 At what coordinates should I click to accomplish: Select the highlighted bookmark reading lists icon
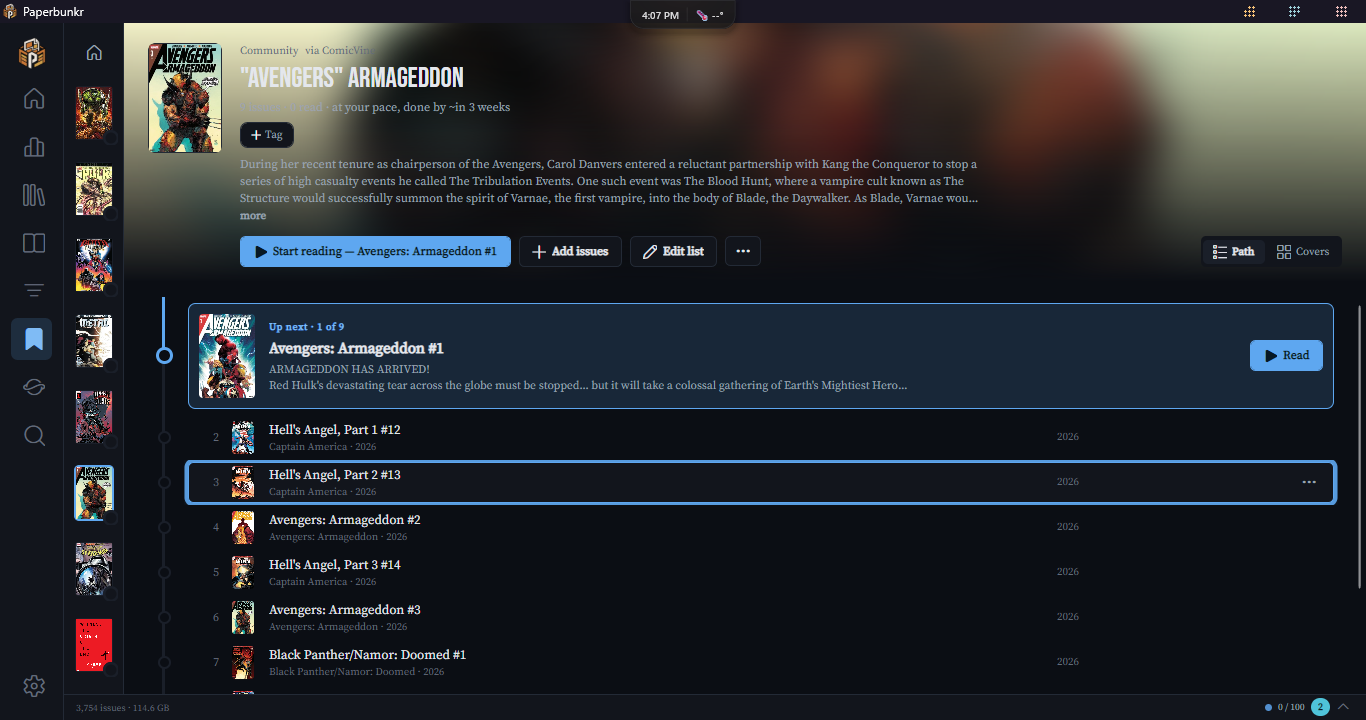[32, 339]
